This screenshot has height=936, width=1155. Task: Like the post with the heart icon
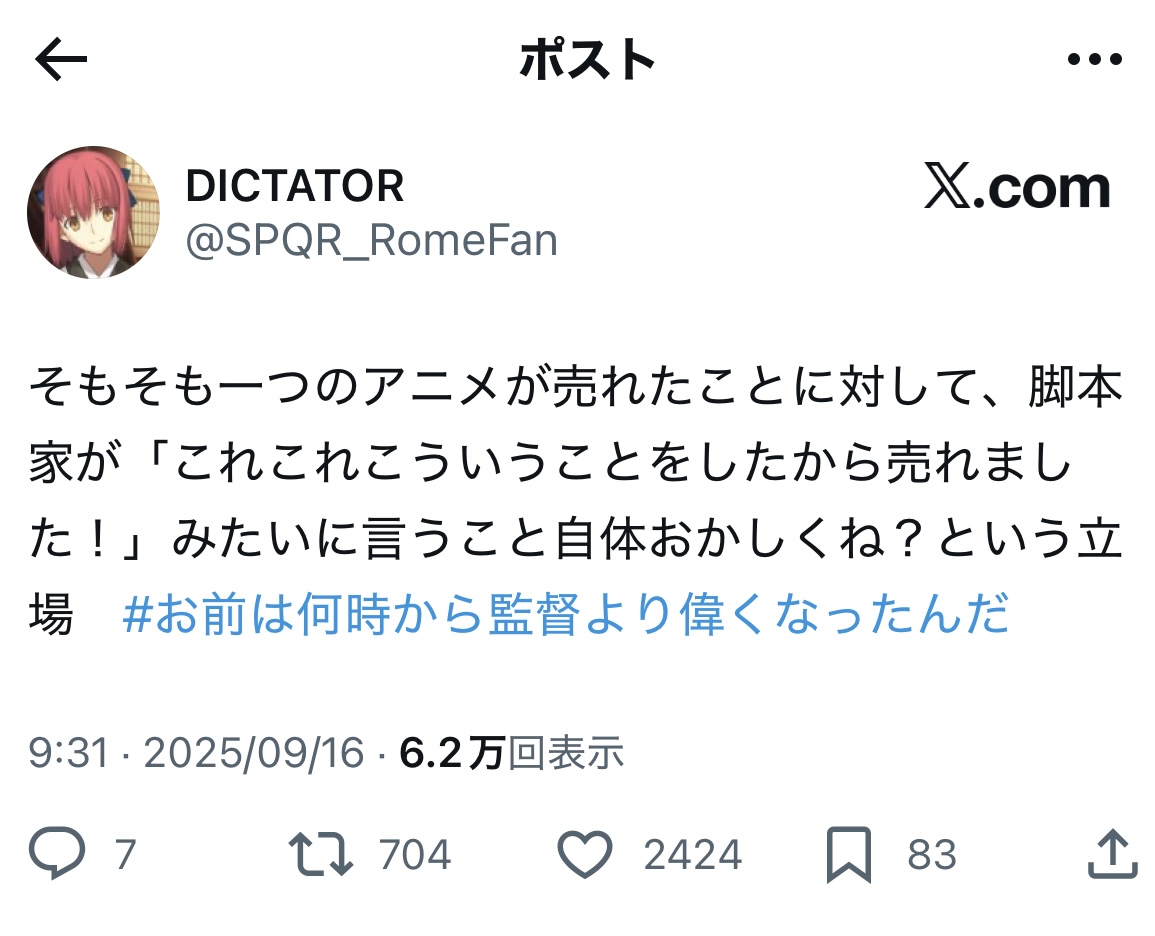pos(584,854)
